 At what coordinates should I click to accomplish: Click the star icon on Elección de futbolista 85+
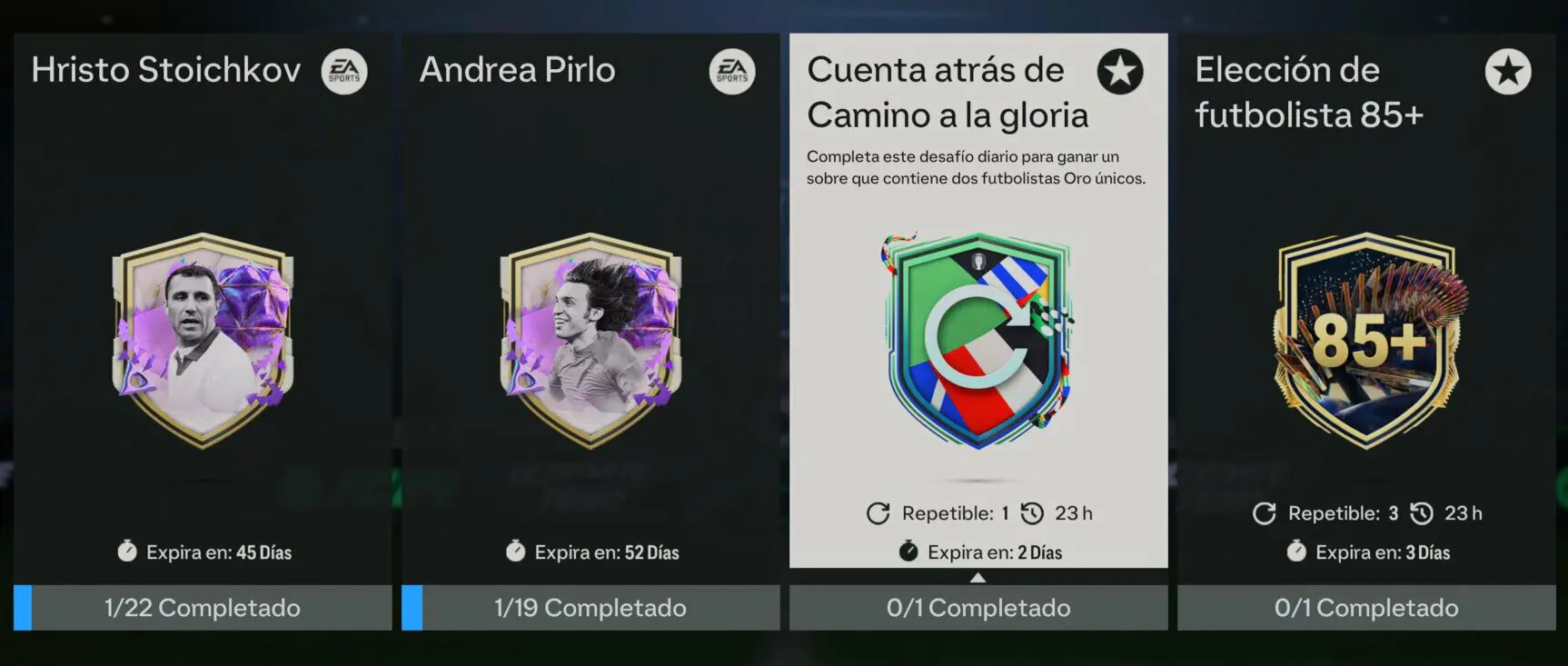(x=1508, y=71)
